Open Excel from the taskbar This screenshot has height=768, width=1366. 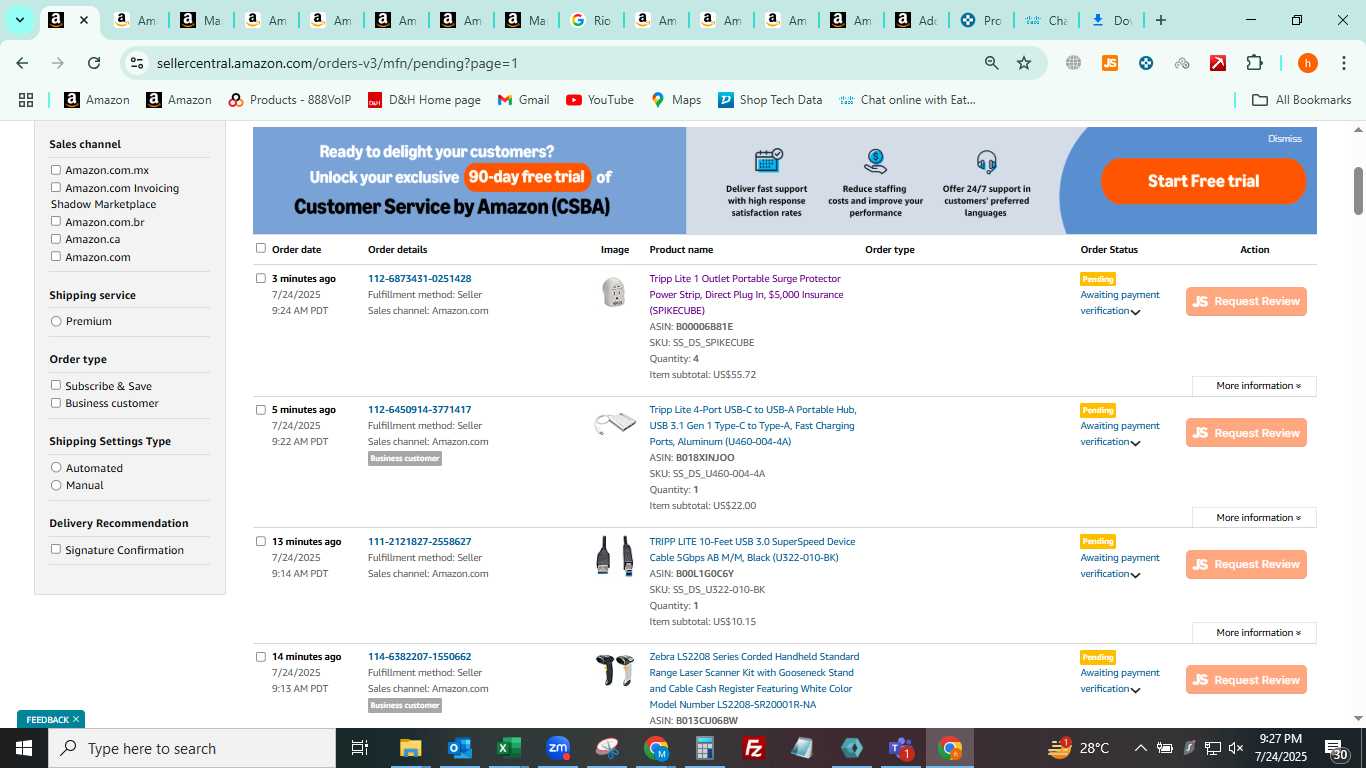pyautogui.click(x=508, y=748)
